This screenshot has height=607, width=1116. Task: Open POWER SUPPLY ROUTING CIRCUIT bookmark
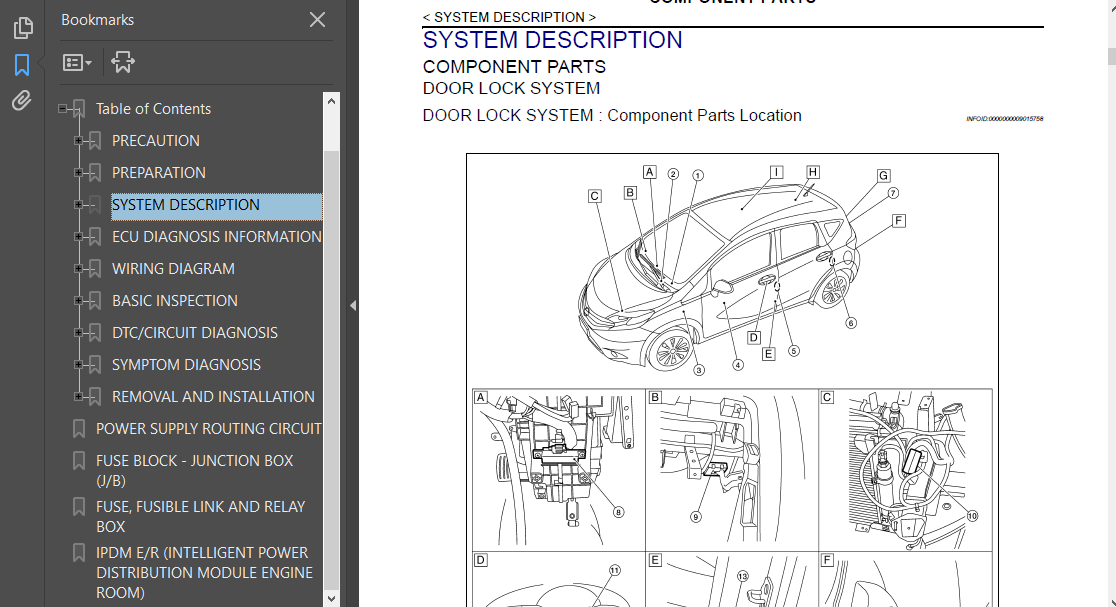coord(209,429)
